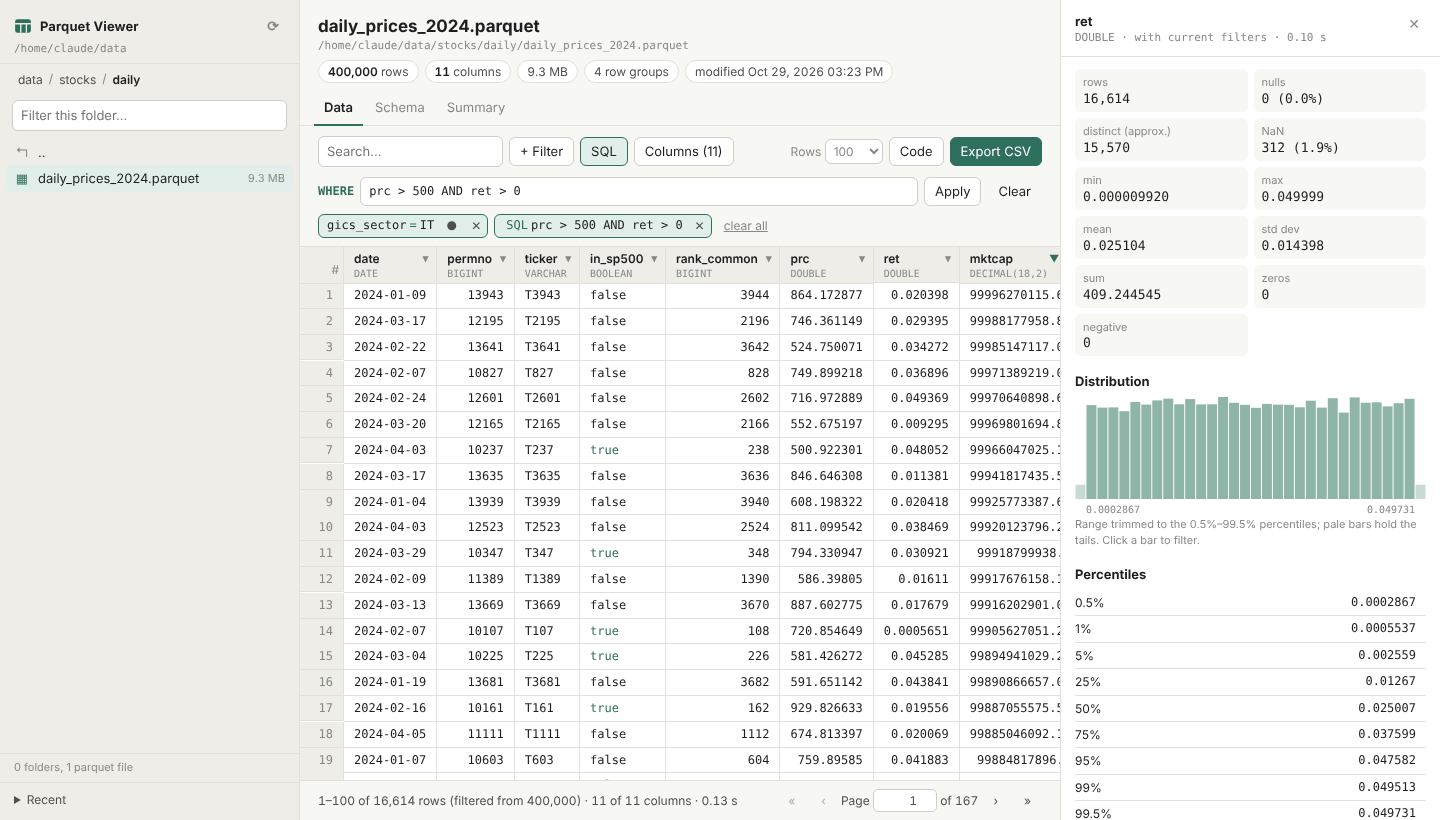The height and width of the screenshot is (820, 1440).
Task: Expand the Recent section in the sidebar
Action: point(40,800)
